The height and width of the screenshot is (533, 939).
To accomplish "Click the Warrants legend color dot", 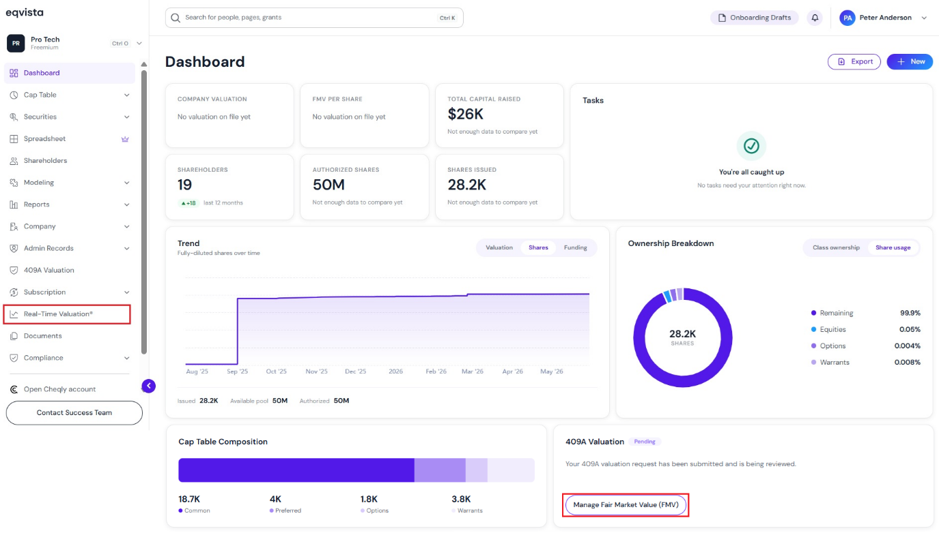I will click(x=813, y=362).
